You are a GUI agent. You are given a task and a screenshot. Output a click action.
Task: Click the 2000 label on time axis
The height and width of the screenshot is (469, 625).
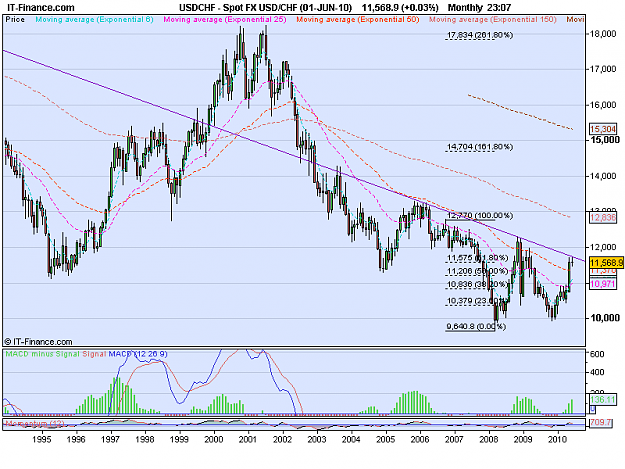click(214, 439)
